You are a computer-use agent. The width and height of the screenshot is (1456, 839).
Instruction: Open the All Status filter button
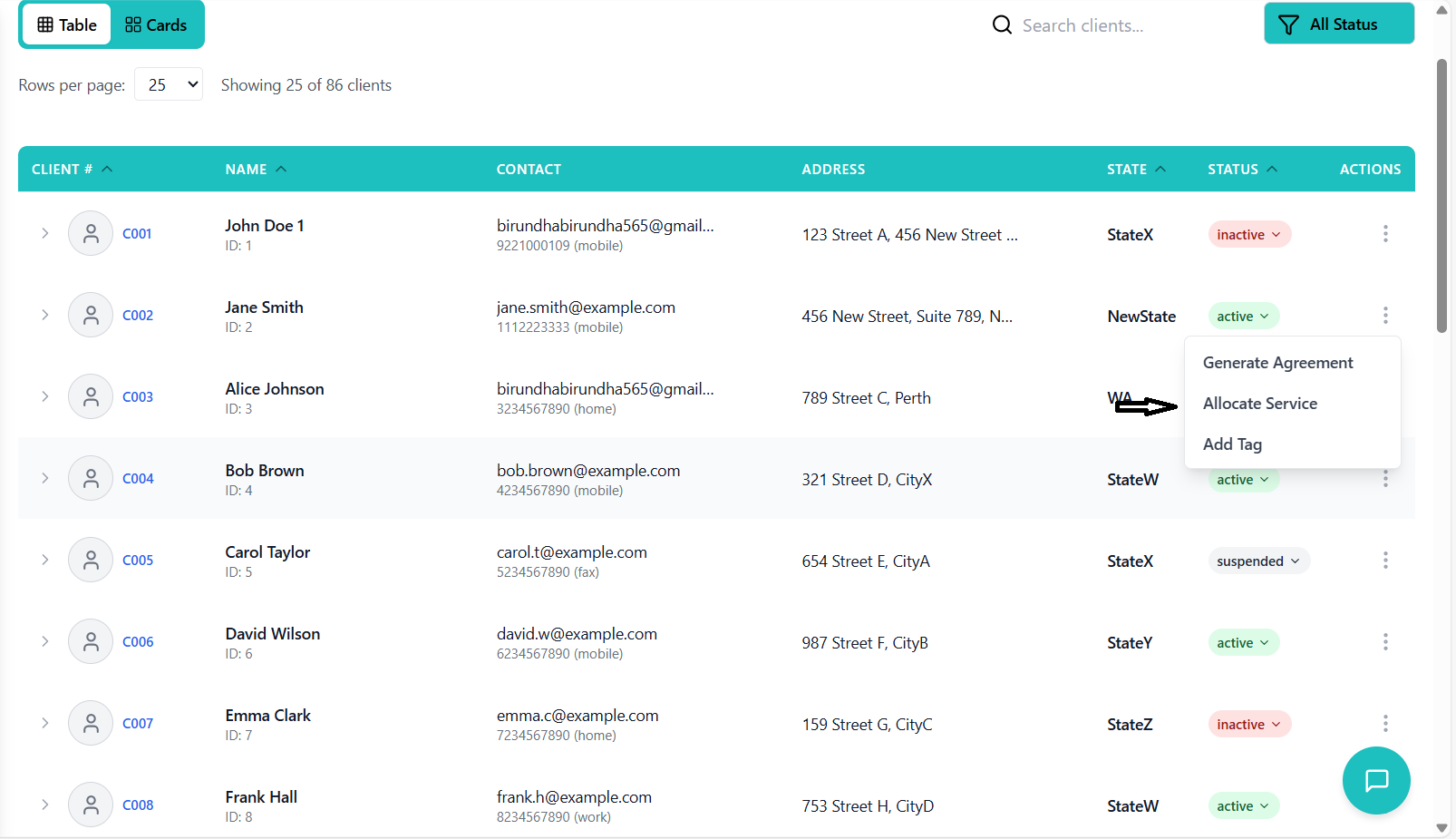click(1338, 24)
